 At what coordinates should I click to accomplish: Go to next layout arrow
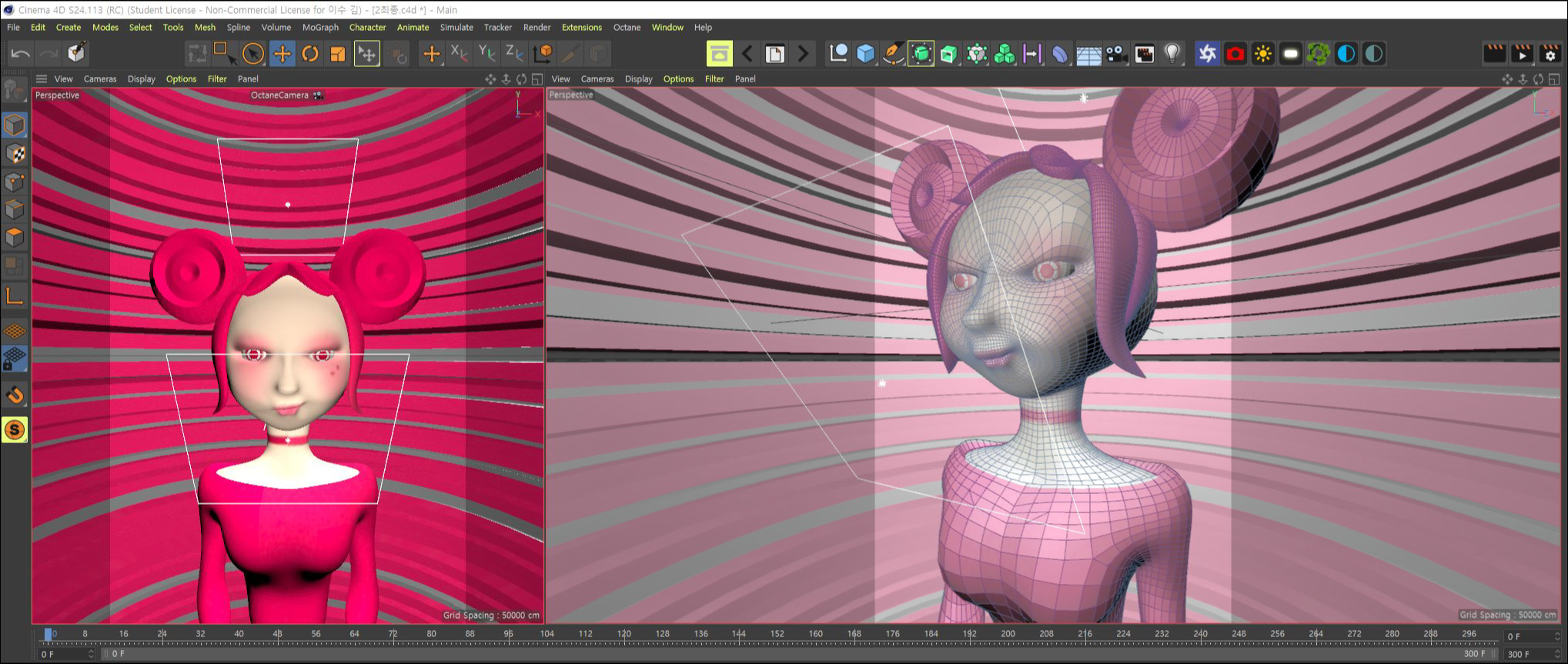tap(803, 53)
